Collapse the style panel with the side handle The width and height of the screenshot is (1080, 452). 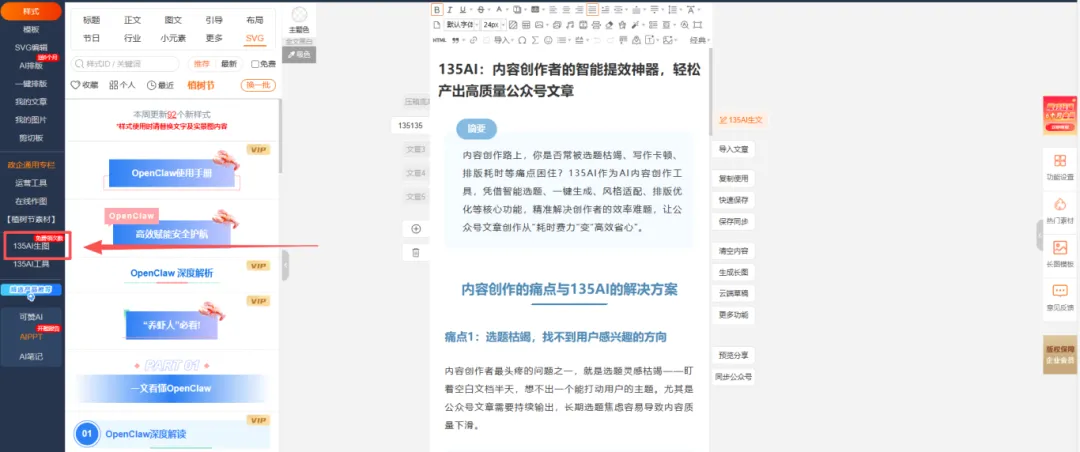coord(285,265)
